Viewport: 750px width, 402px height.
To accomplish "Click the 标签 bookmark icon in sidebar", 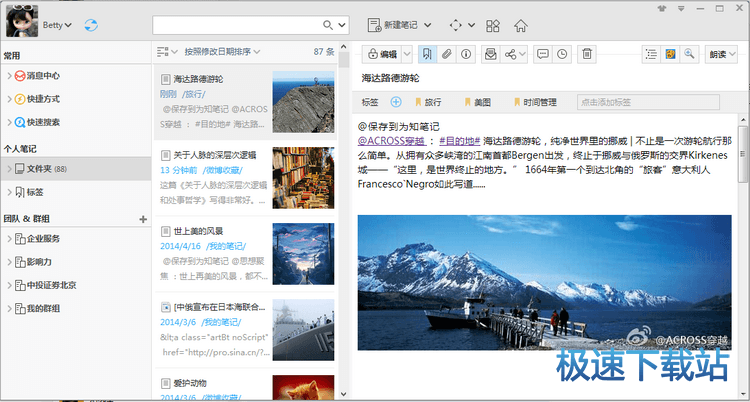I will 20,192.
